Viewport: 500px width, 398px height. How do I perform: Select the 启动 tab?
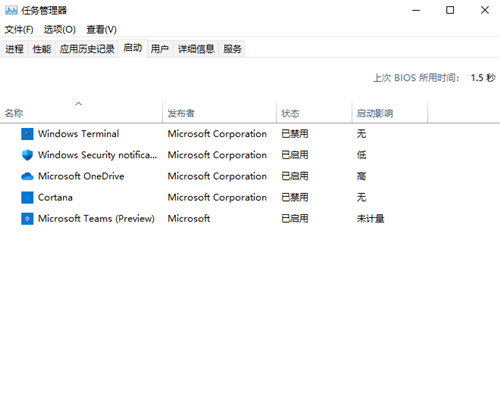[133, 48]
